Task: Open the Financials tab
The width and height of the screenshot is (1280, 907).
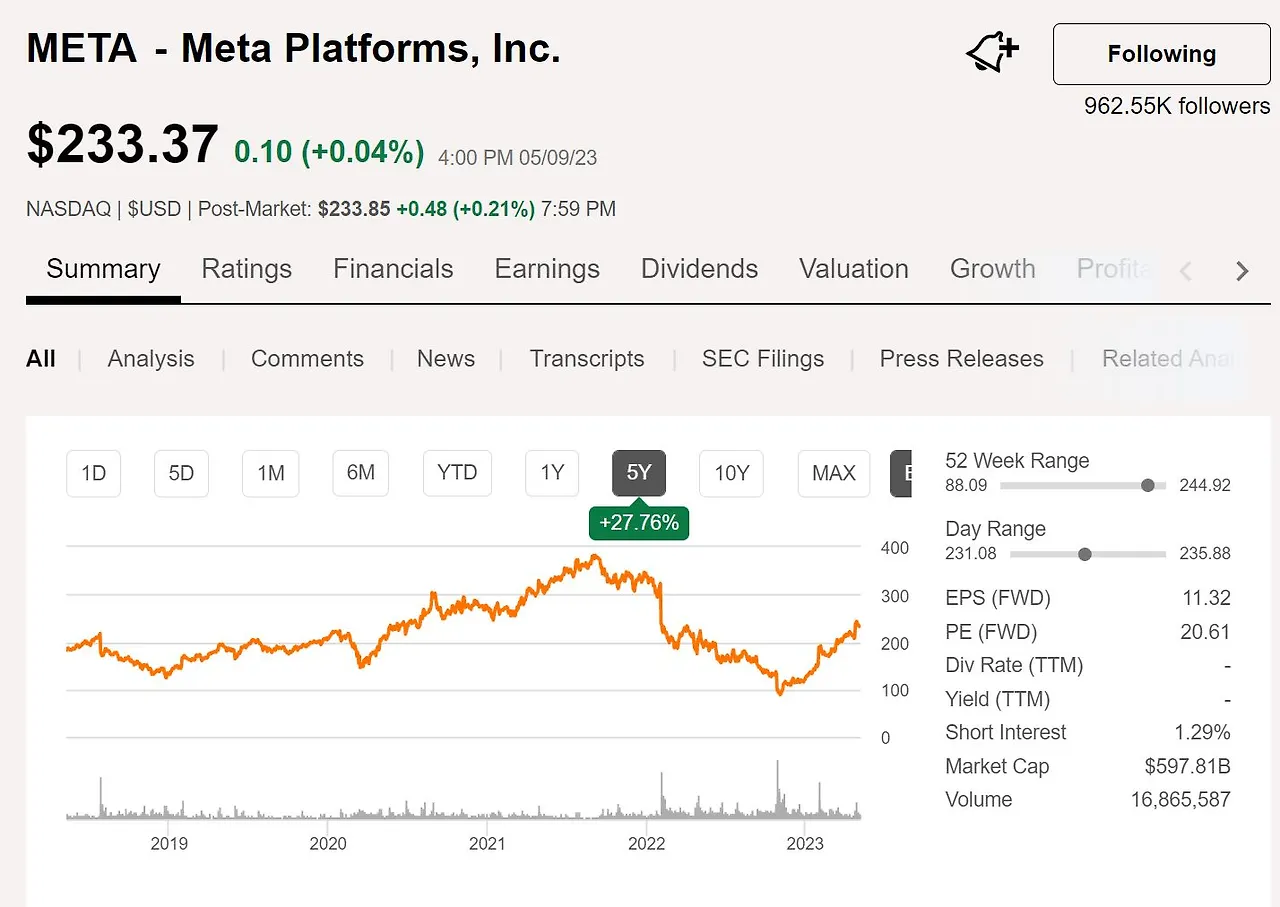Action: point(393,269)
